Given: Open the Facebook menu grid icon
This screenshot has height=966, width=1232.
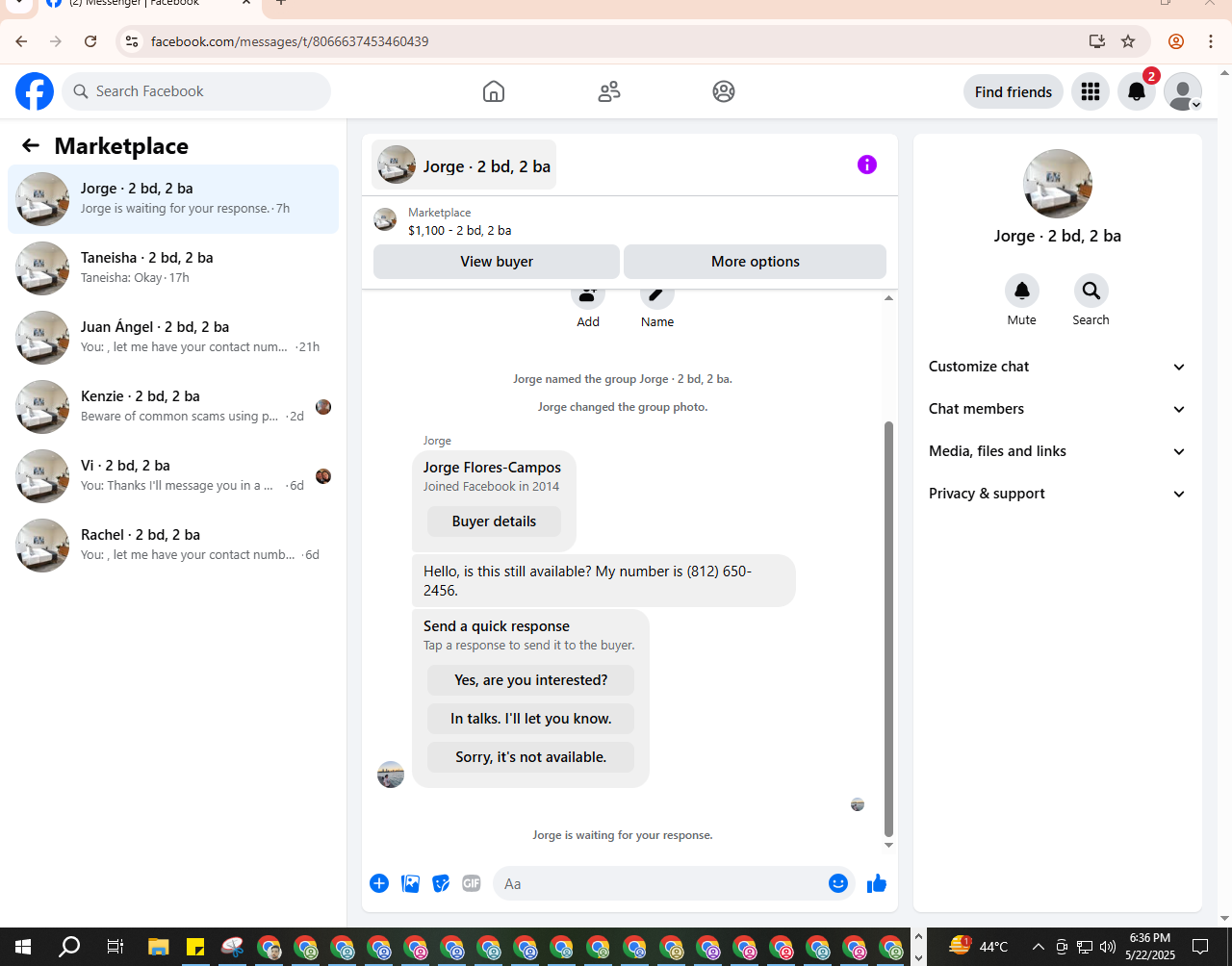Looking at the screenshot, I should click(x=1091, y=91).
